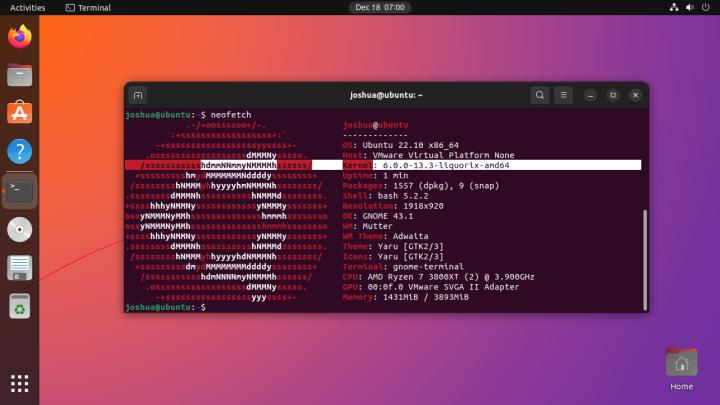Screen dimensions: 720x405
Task: Open the power icon system menu
Action: [705, 7]
